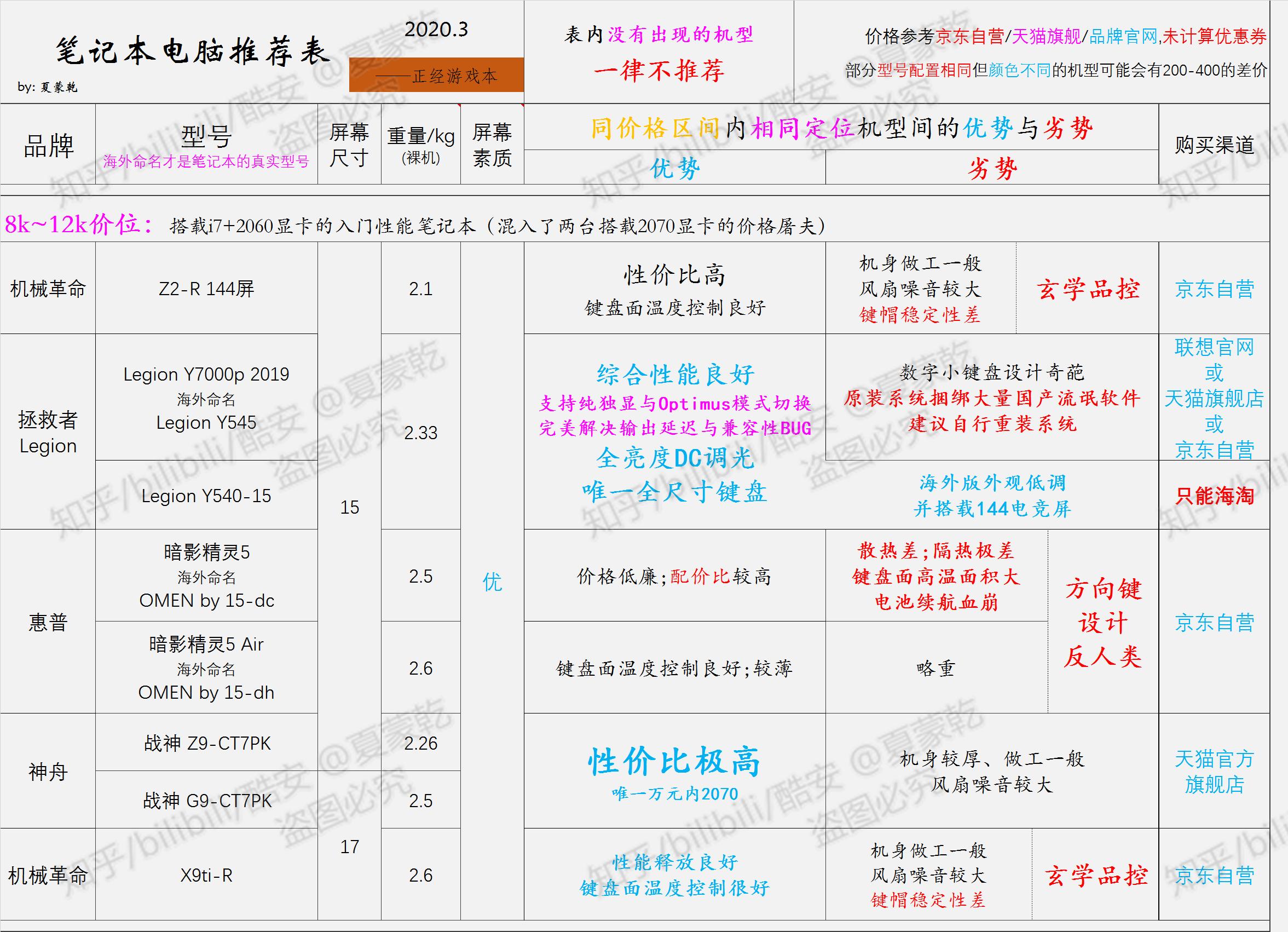Click the Legion Y540-15 model cell
The image size is (1288, 932).
tap(206, 496)
